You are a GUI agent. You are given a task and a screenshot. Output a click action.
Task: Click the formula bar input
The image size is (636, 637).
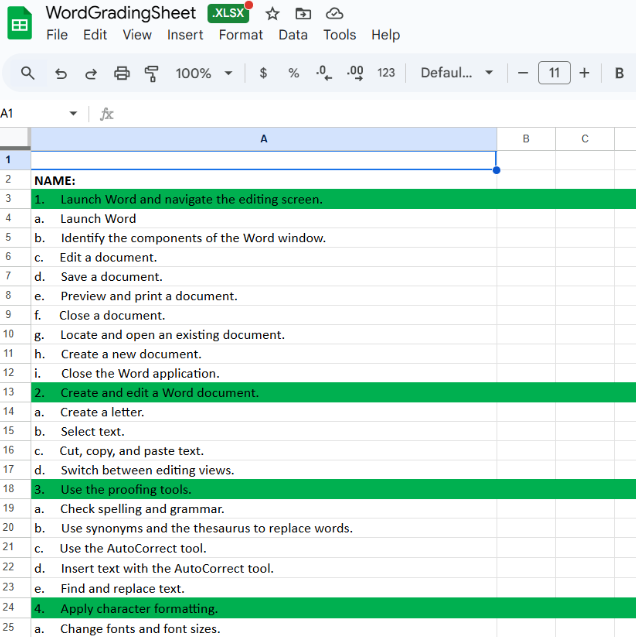point(374,114)
